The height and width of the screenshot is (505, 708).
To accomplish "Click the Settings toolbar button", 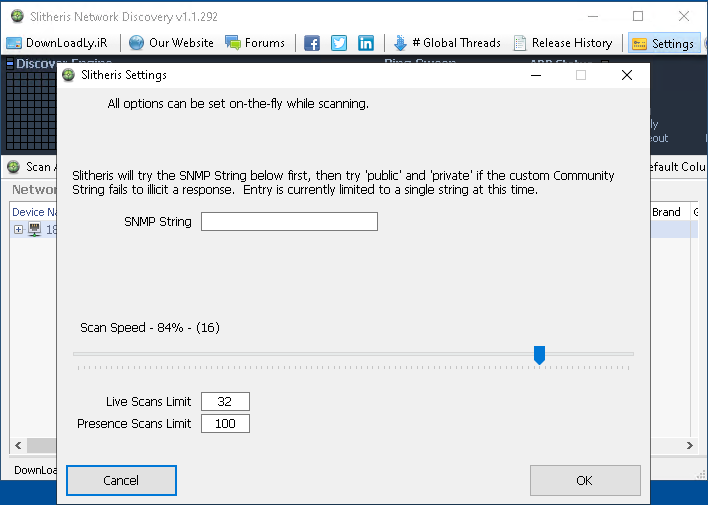I will pos(663,43).
